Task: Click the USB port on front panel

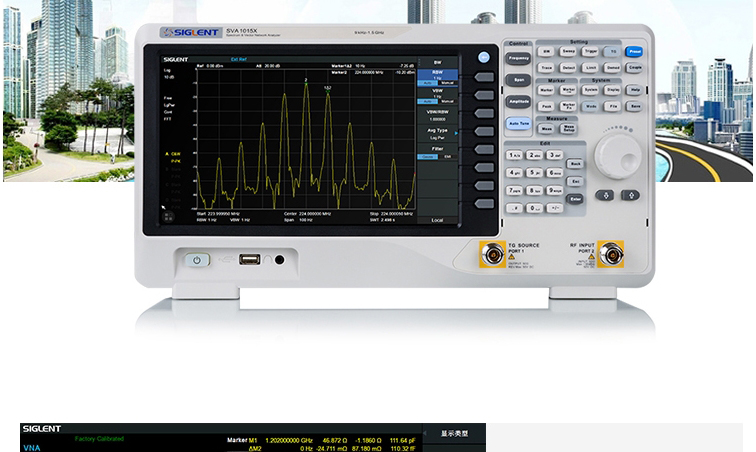Action: [249, 260]
